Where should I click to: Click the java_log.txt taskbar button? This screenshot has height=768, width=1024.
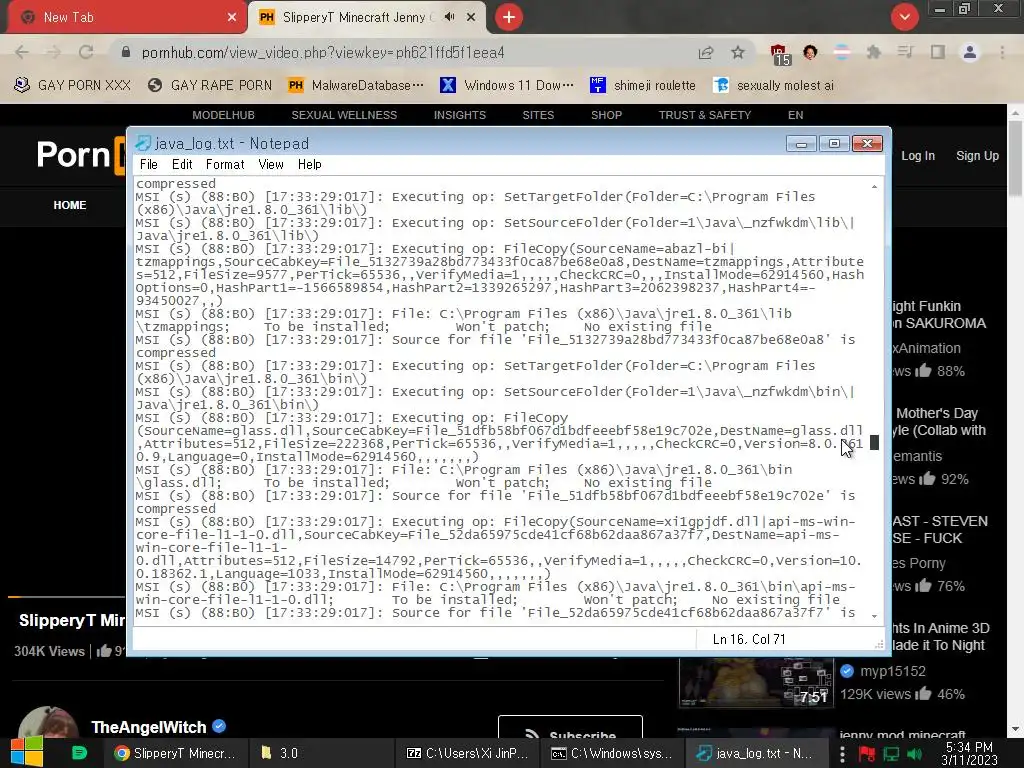click(x=755, y=753)
